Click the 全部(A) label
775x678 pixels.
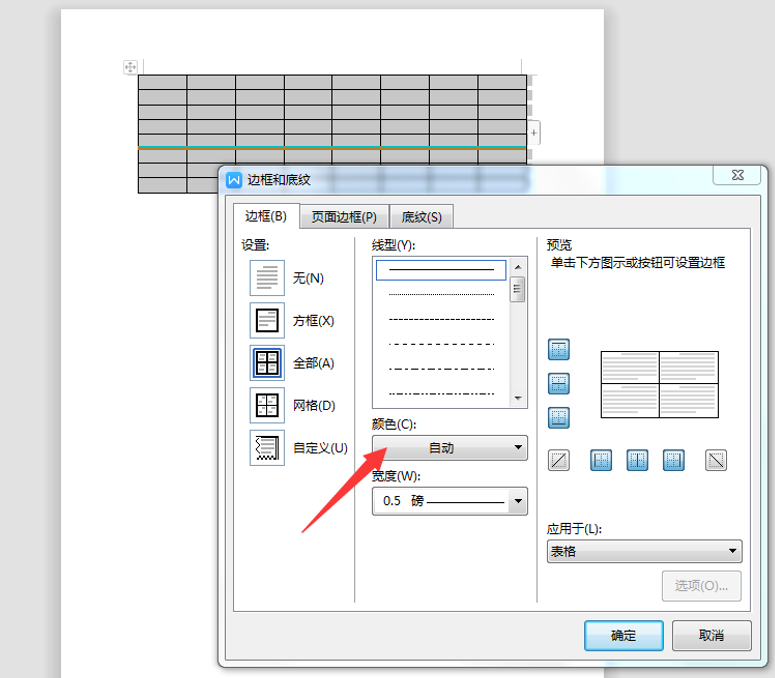click(314, 363)
